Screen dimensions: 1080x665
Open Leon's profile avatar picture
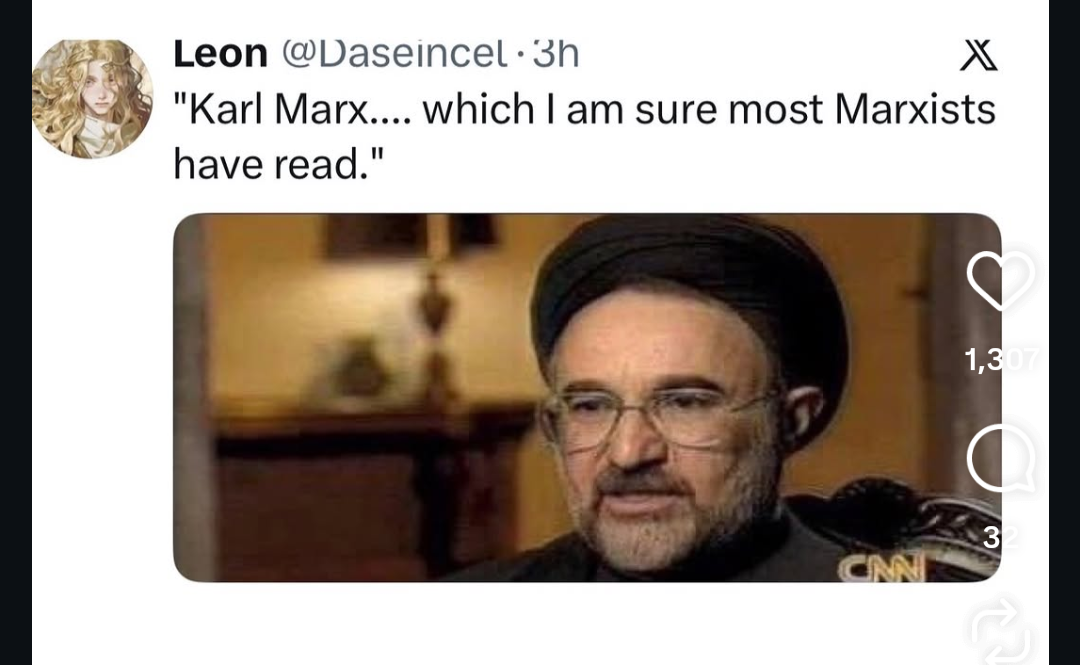[x=92, y=99]
